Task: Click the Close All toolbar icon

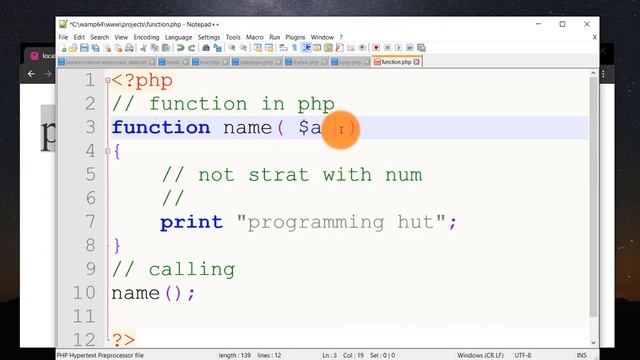Action: pyautogui.click(x=118, y=48)
